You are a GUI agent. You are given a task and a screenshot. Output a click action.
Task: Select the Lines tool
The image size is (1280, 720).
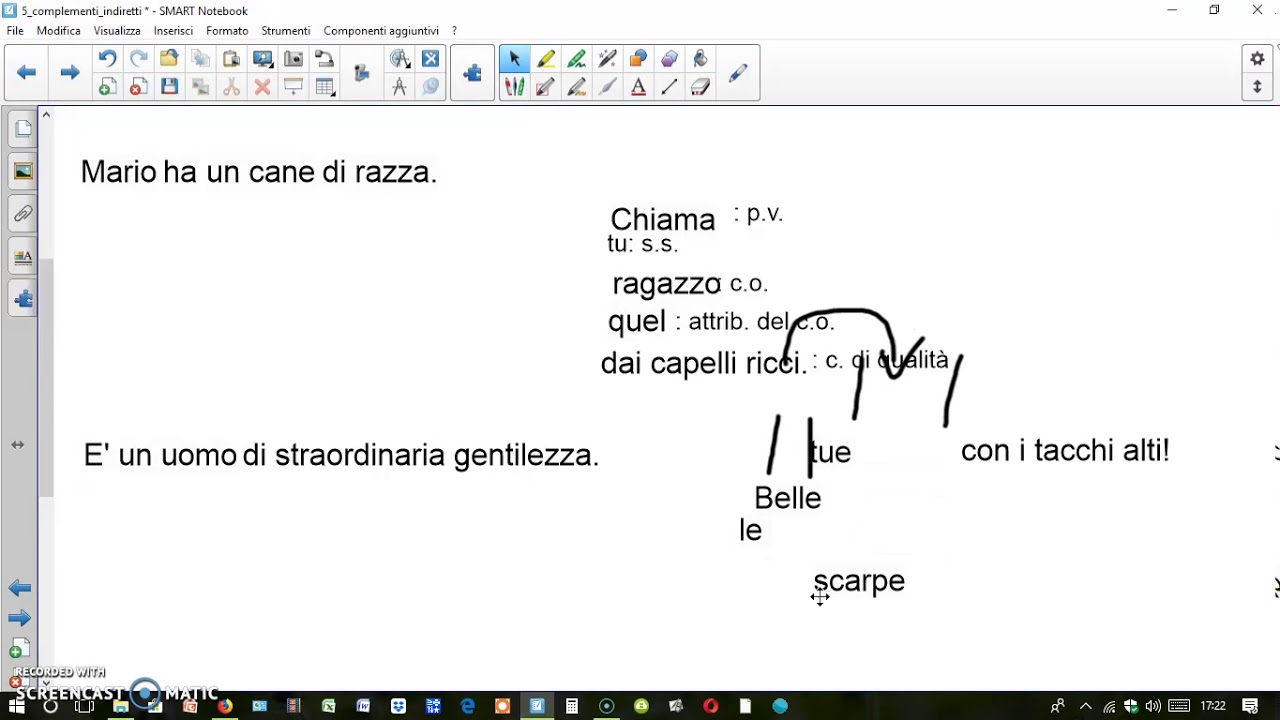[669, 87]
